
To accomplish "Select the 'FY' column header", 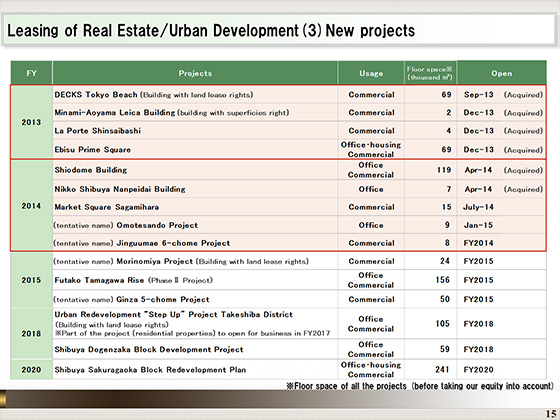I will coord(31,73).
